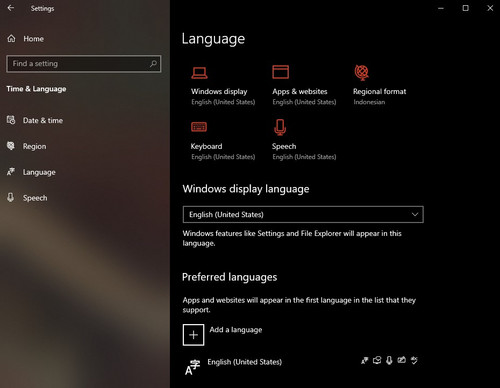500x388 pixels.
Task: Open Home in sidebar
Action: [x=33, y=39]
